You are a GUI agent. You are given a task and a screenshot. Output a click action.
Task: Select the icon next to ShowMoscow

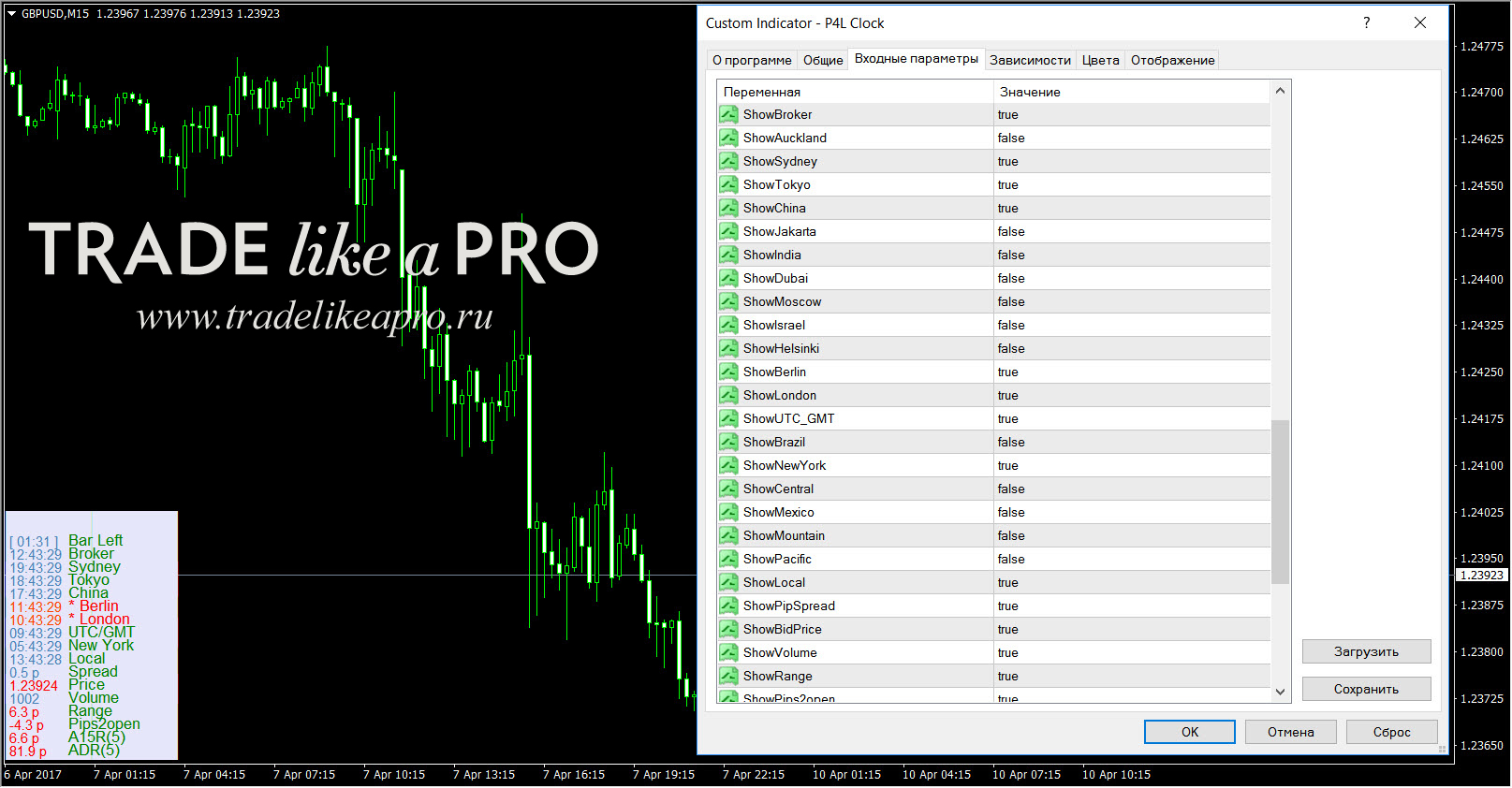pos(728,301)
